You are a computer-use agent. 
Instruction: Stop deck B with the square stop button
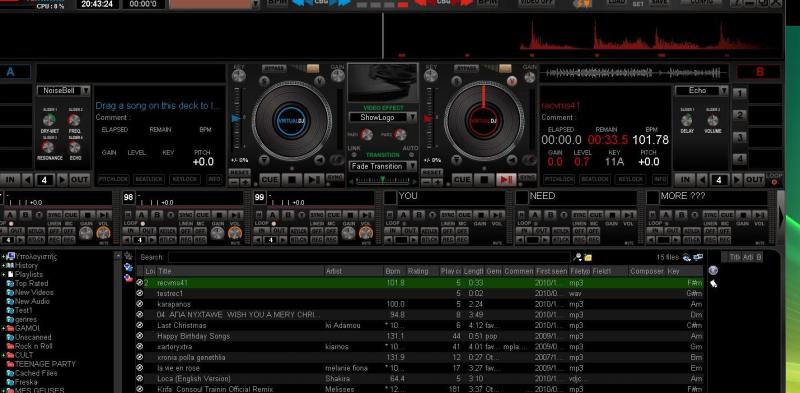coord(484,180)
